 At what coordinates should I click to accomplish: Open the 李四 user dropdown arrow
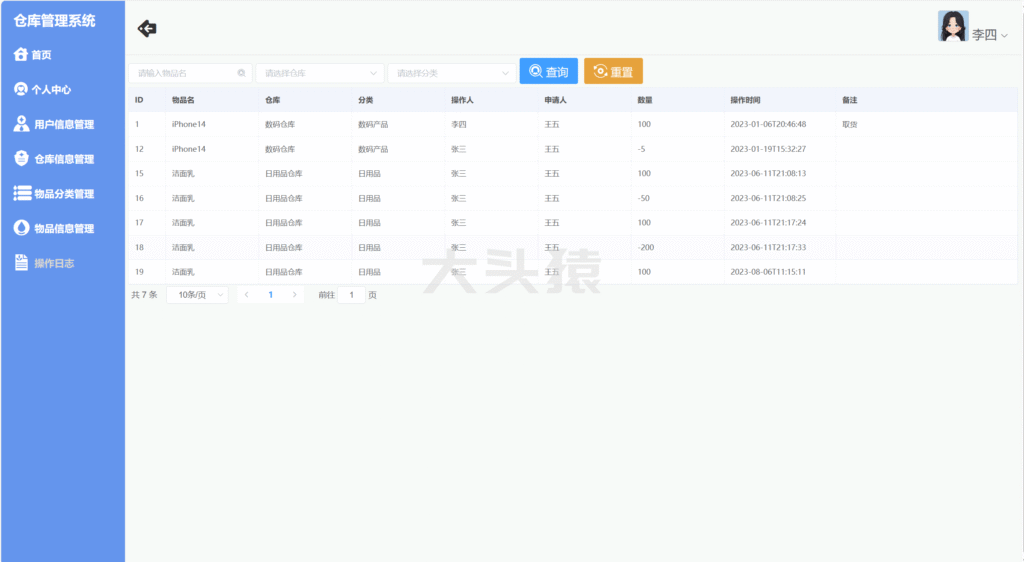click(x=1004, y=36)
